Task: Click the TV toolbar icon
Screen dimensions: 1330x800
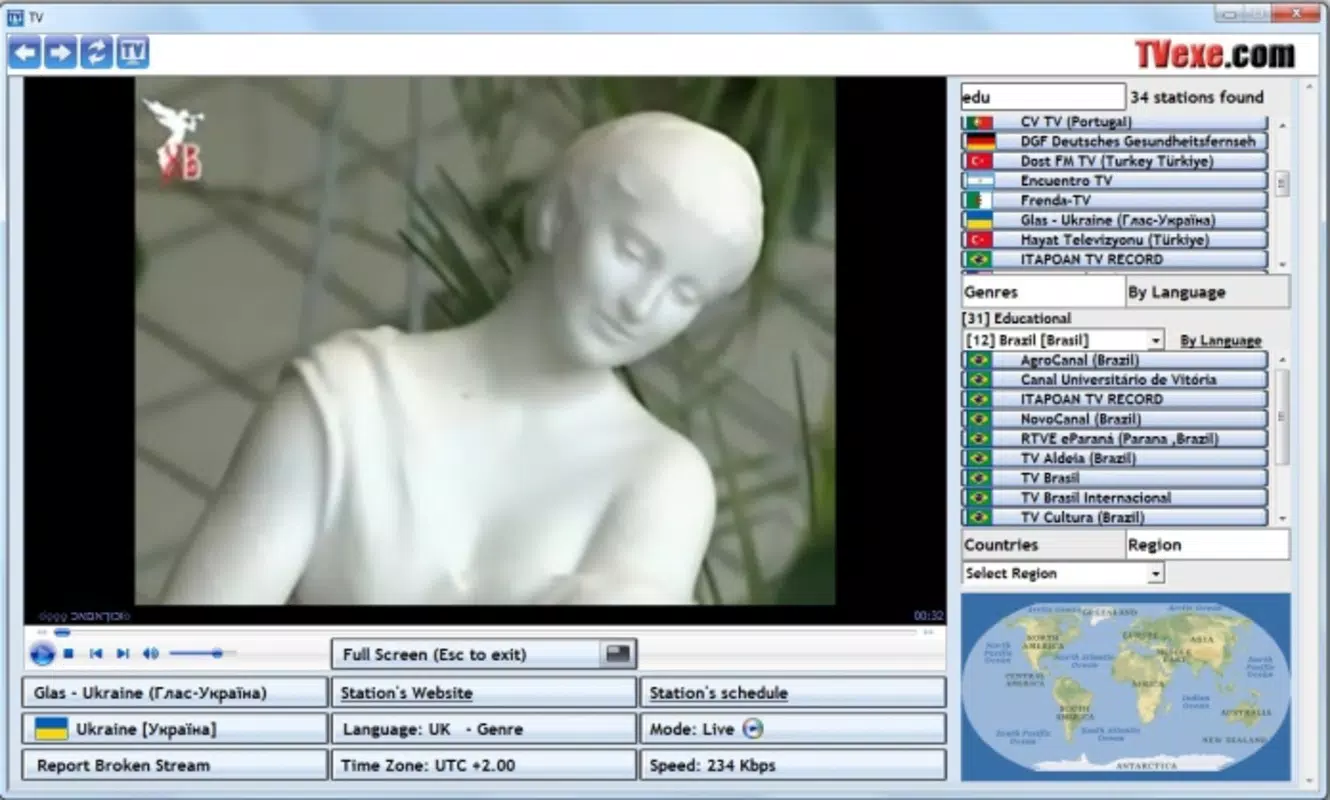Action: (x=132, y=53)
